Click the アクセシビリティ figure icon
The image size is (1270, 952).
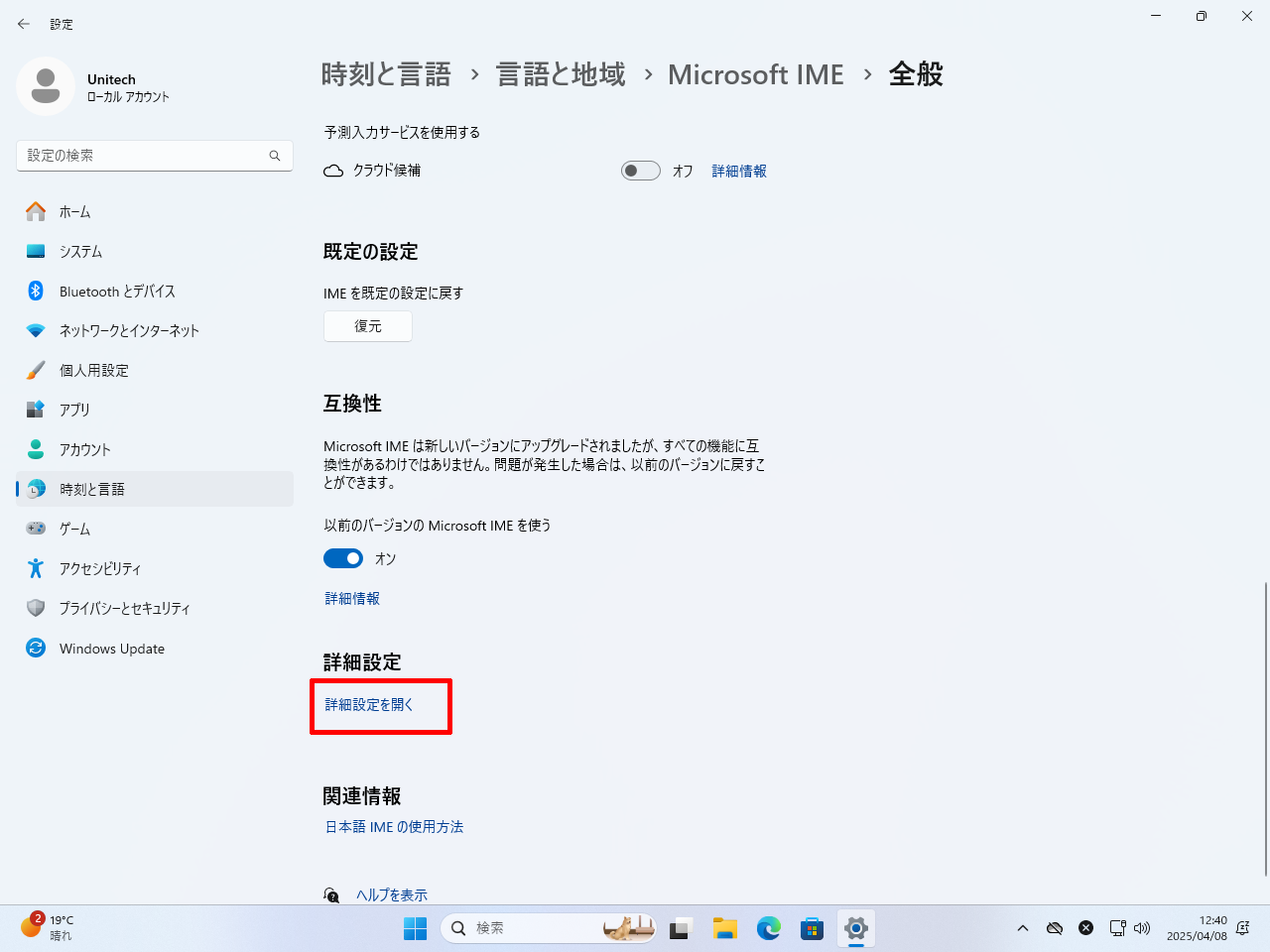(x=36, y=568)
